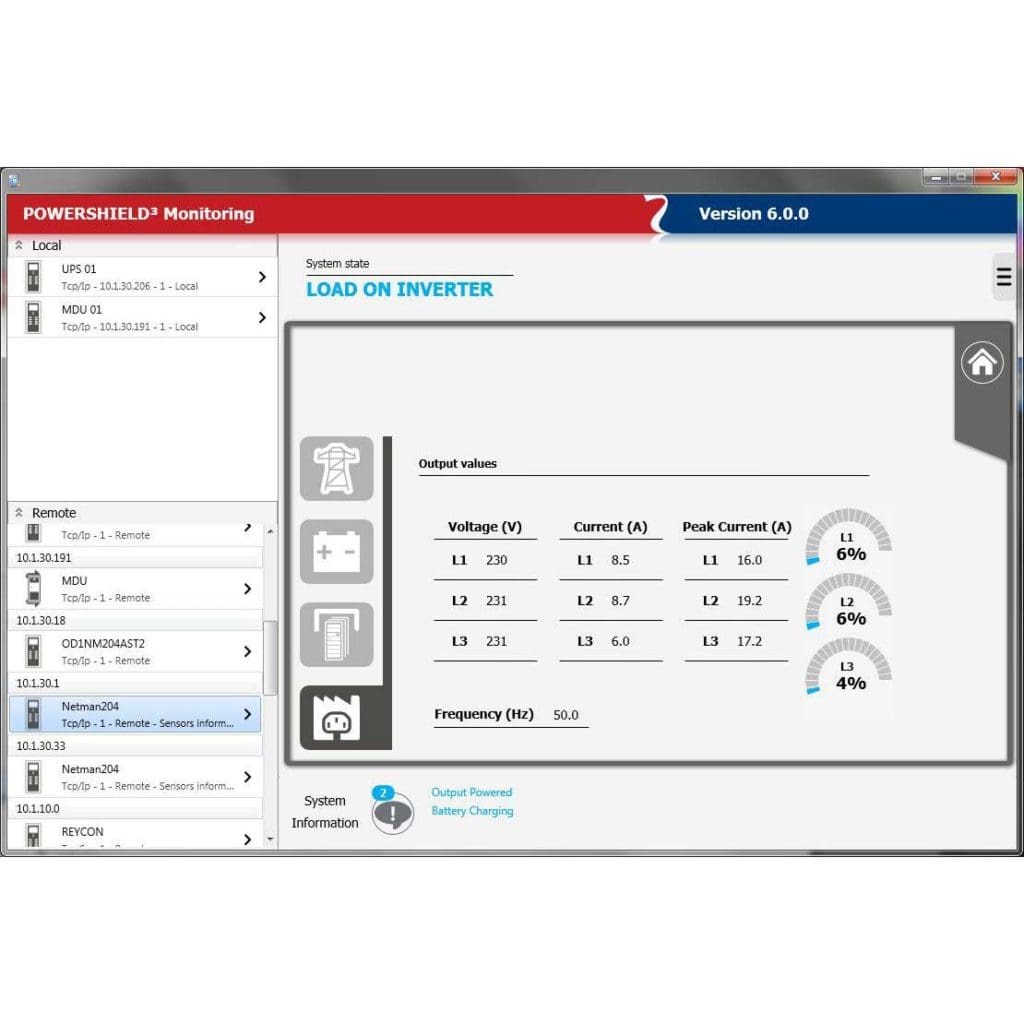
Task: Click the Battery Charging status link
Action: [472, 811]
